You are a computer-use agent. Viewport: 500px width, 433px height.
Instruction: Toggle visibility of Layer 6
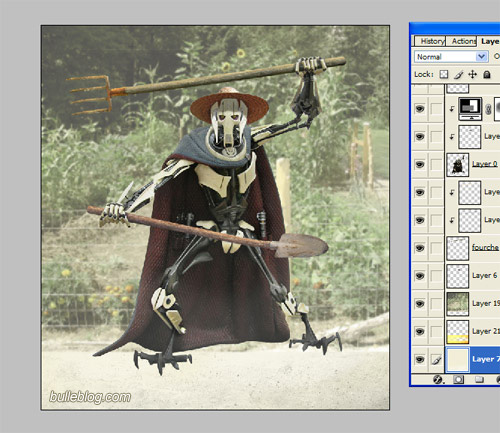click(420, 276)
